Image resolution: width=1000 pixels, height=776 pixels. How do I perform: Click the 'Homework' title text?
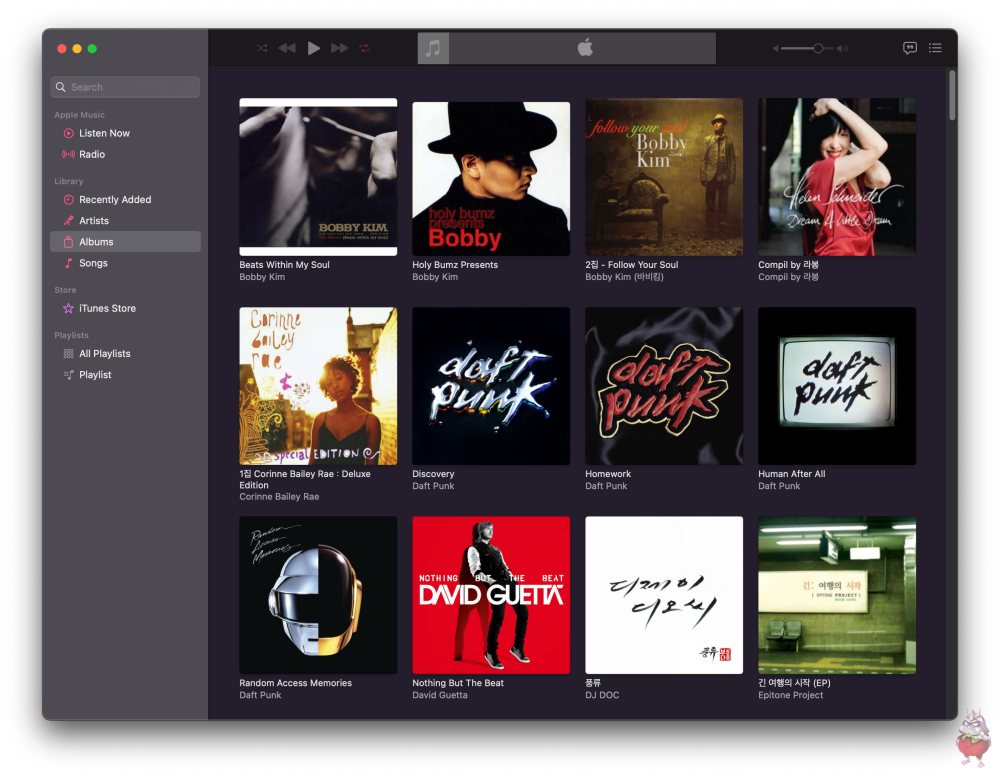(x=608, y=474)
